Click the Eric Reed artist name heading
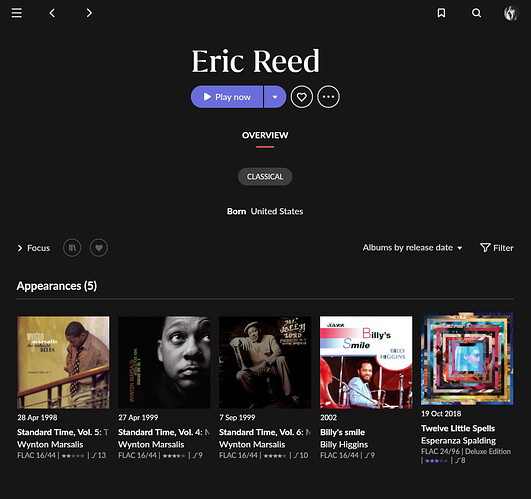Screen dimensions: 531x499 tap(255, 61)
